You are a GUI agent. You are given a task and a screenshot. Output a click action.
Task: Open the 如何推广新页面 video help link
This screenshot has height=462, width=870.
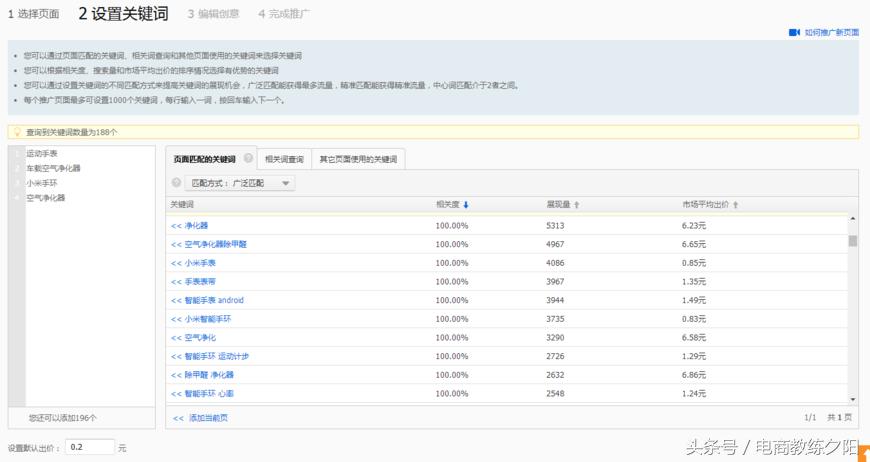pyautogui.click(x=831, y=33)
